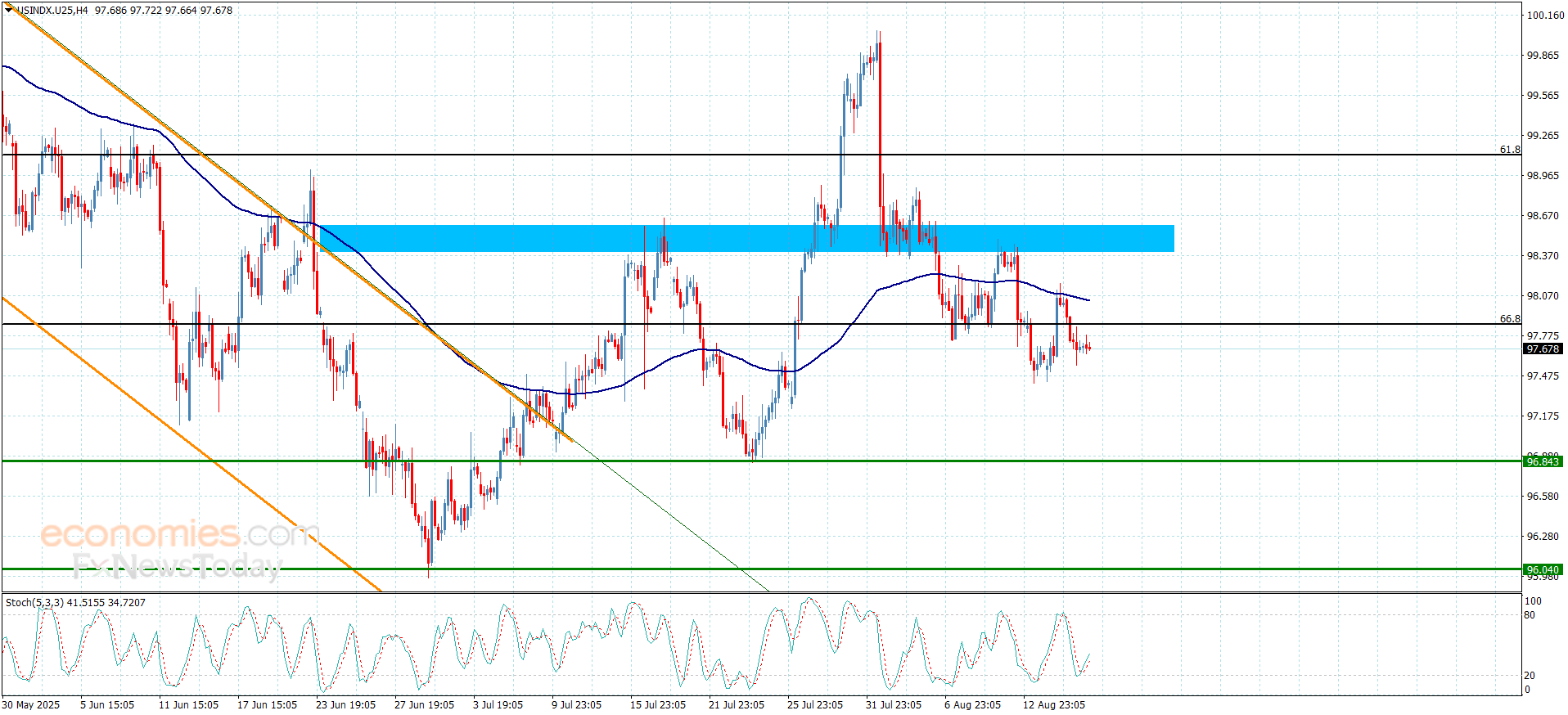This screenshot has height=715, width=1568.
Task: Select the 6 Aug 23:05 time label
Action: (972, 705)
